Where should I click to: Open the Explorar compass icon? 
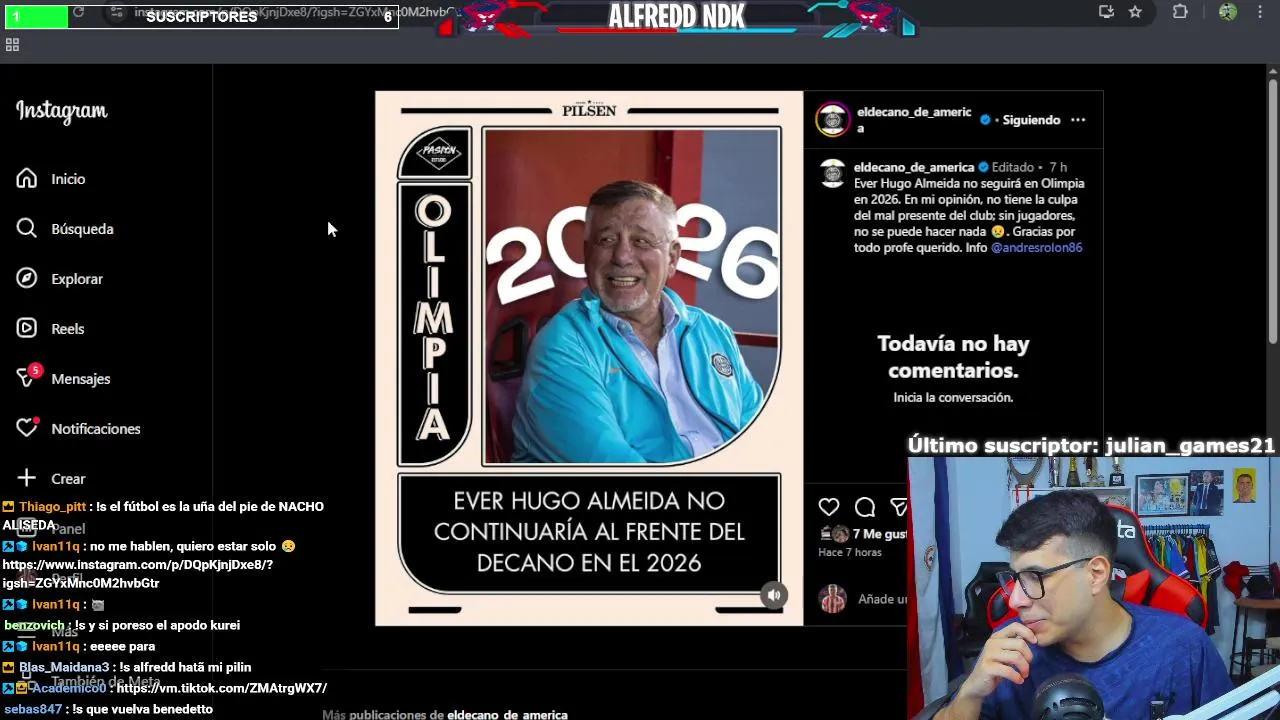point(27,279)
